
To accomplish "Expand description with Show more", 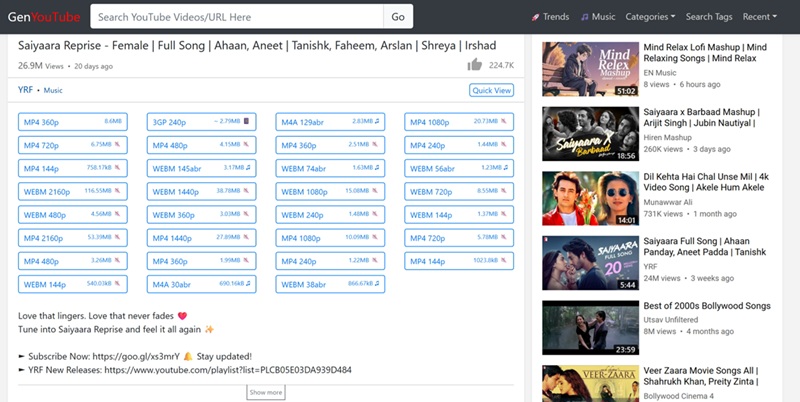I will pos(265,392).
